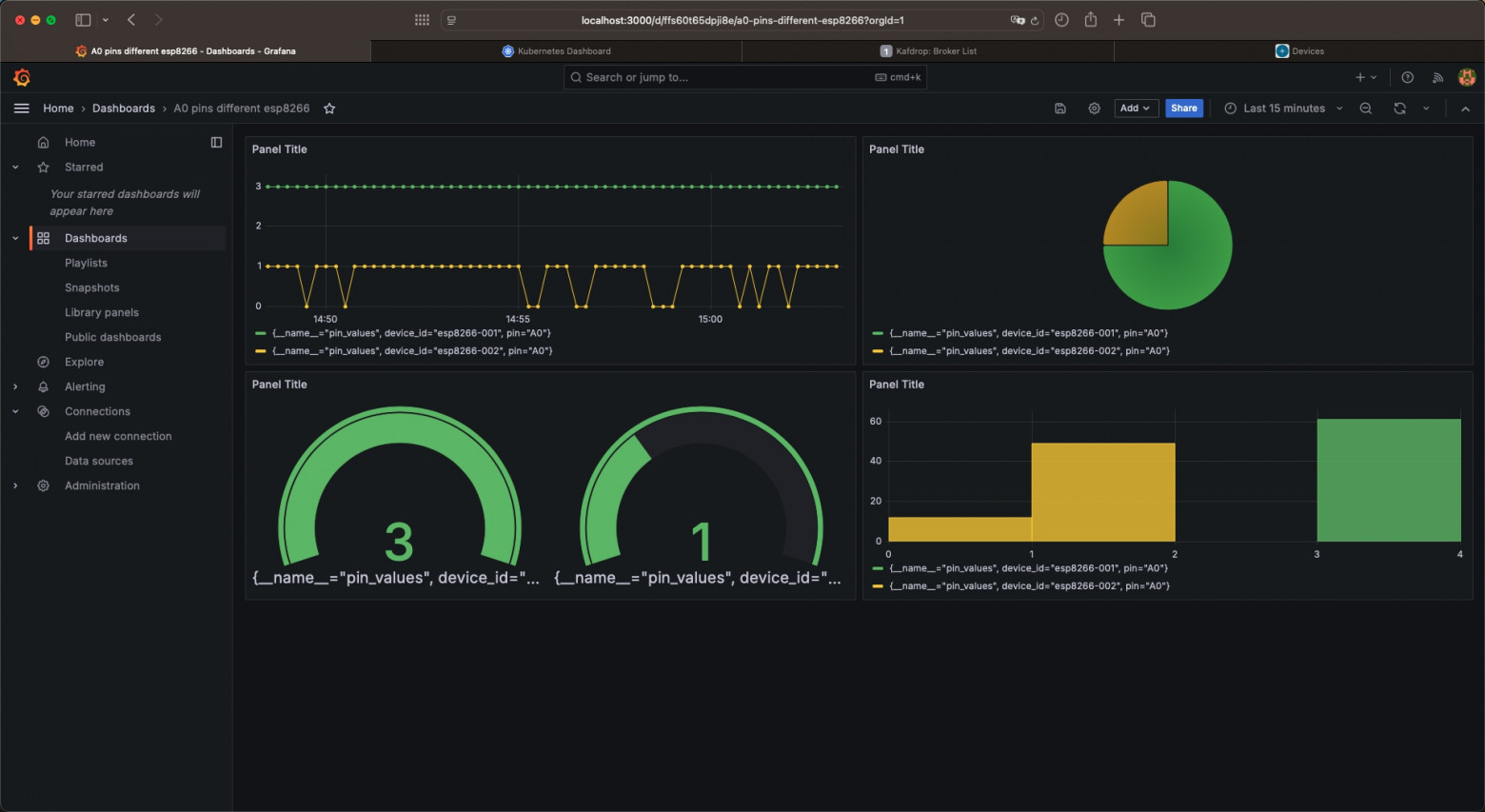Save the dashboard with disk icon
The width and height of the screenshot is (1485, 812).
(1060, 109)
